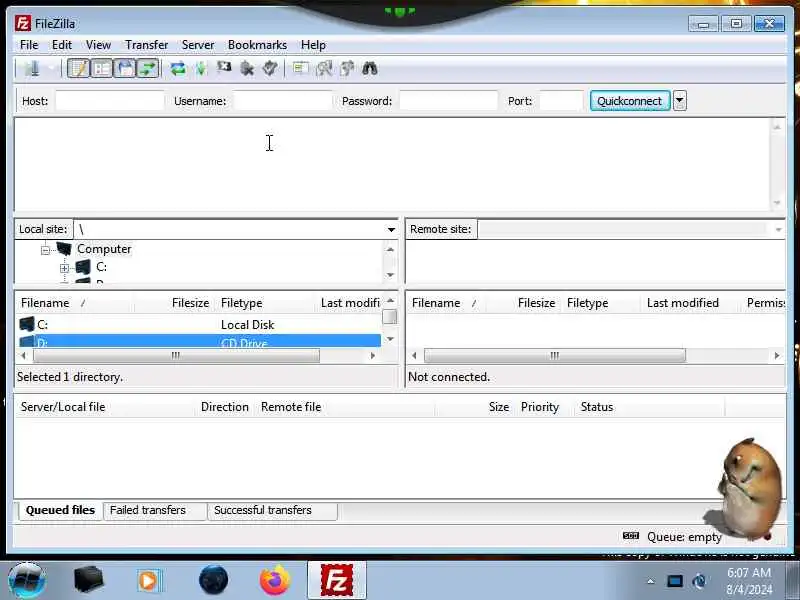Toggle message log display icon
Screen dimensions: 800x600
click(78, 68)
